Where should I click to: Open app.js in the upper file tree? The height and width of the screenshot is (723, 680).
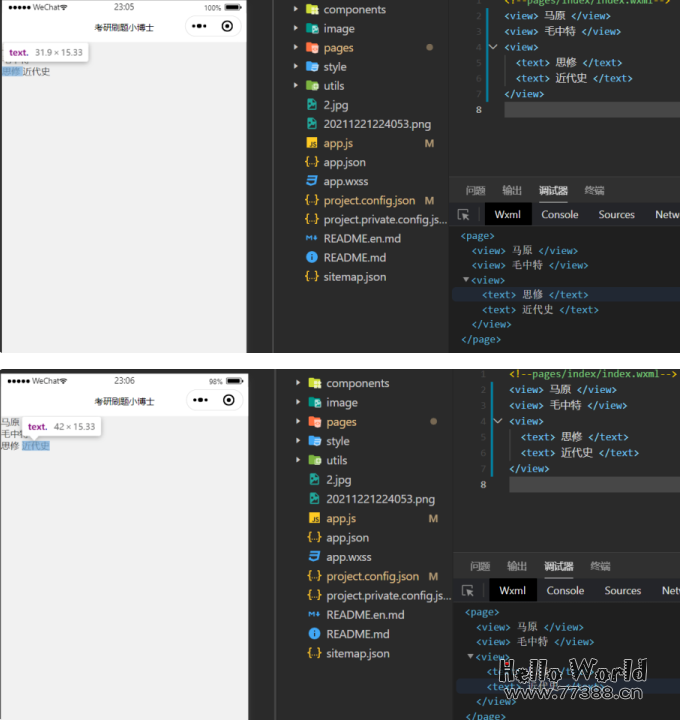(x=338, y=143)
